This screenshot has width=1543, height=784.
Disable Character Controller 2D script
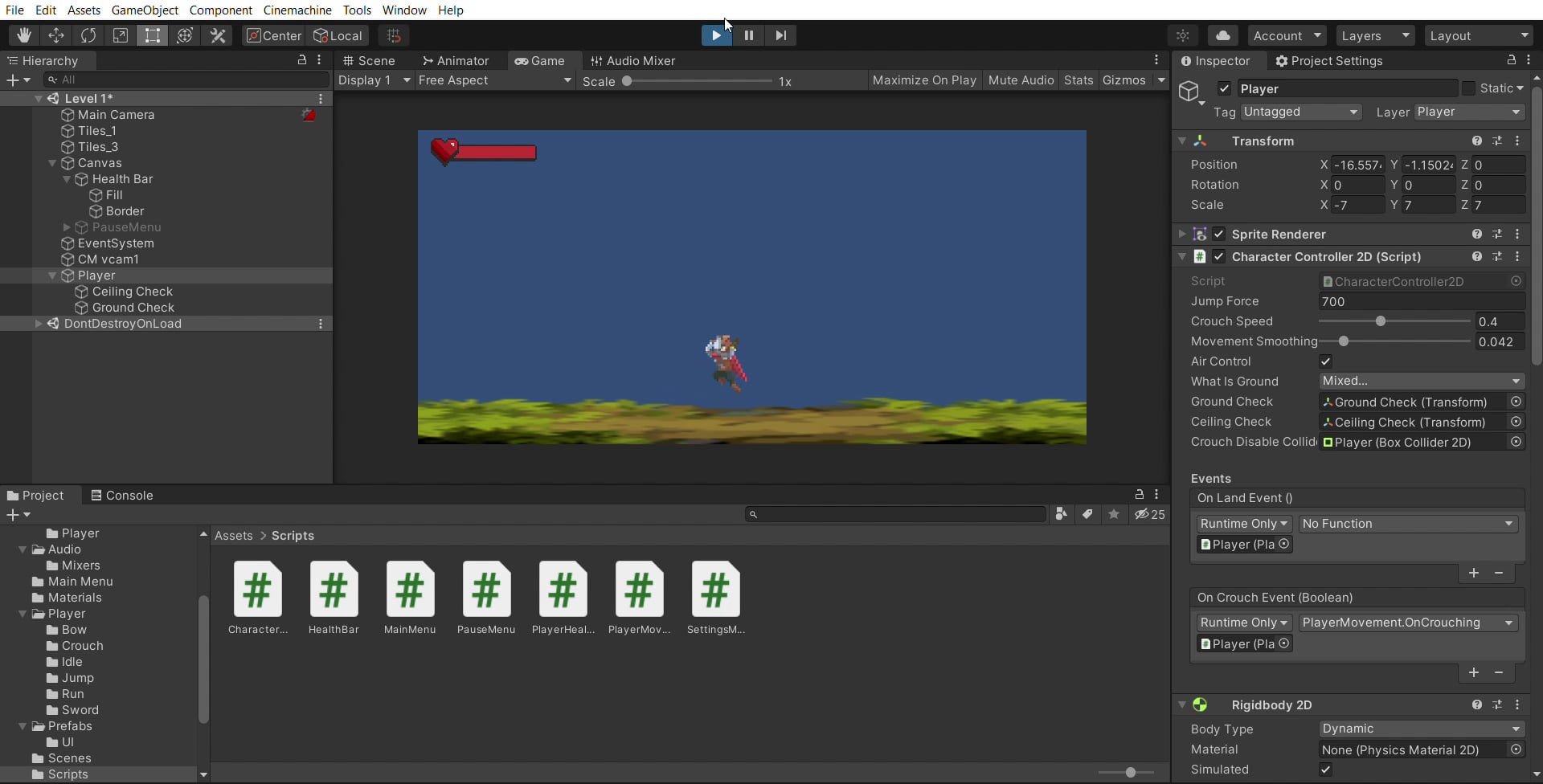[x=1219, y=256]
